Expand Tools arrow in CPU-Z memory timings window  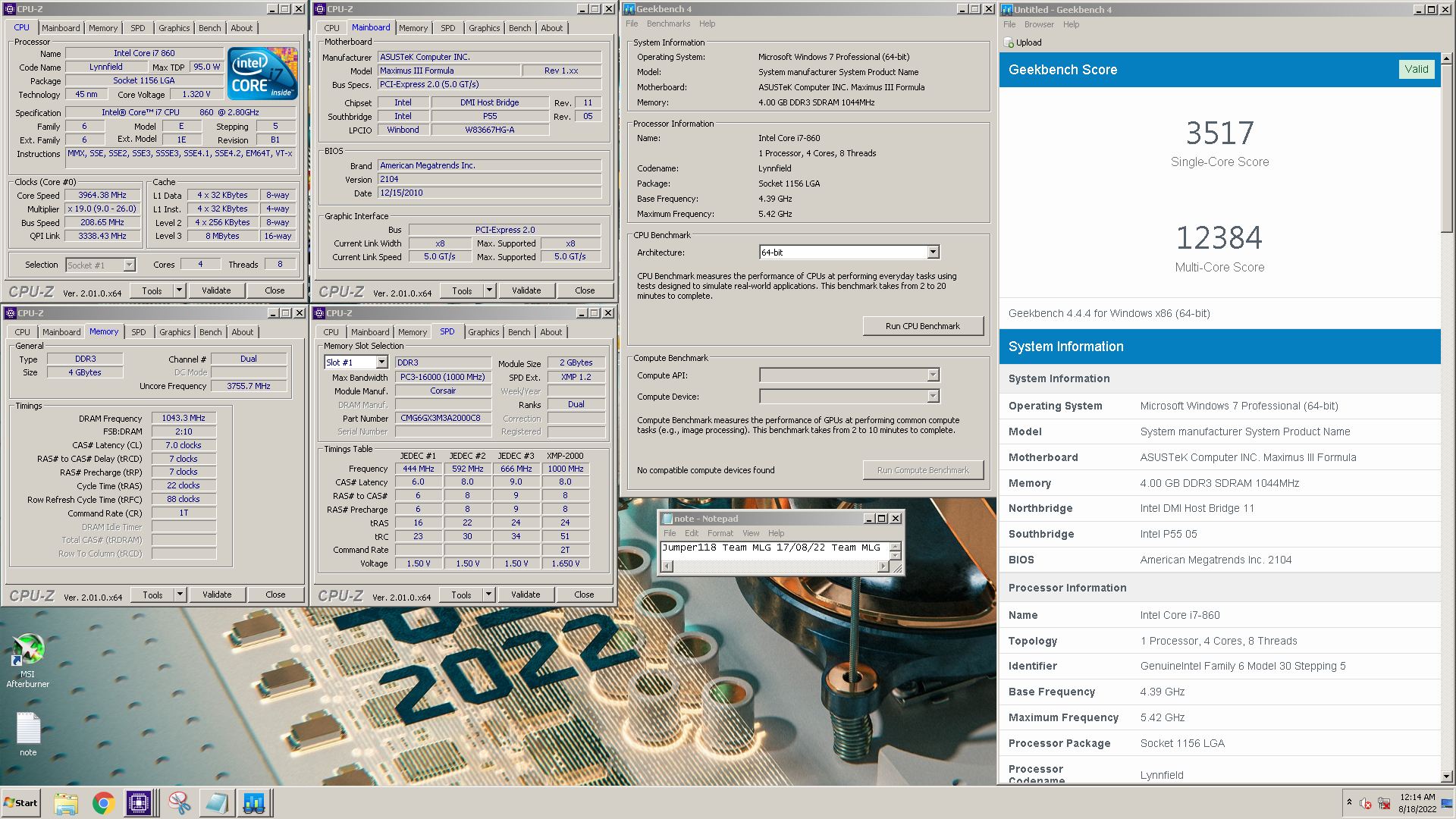pyautogui.click(x=180, y=595)
